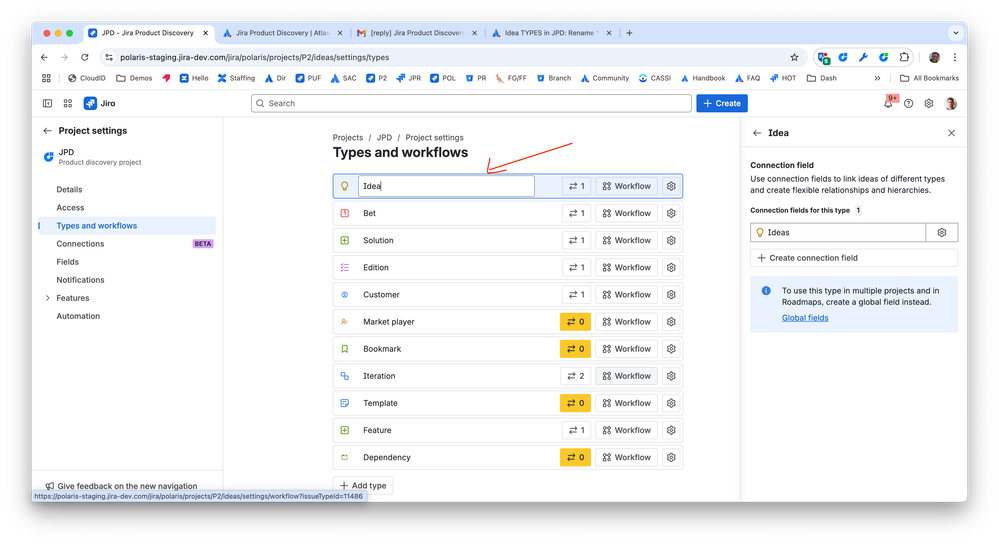Follow the Global fields link

[x=805, y=318]
